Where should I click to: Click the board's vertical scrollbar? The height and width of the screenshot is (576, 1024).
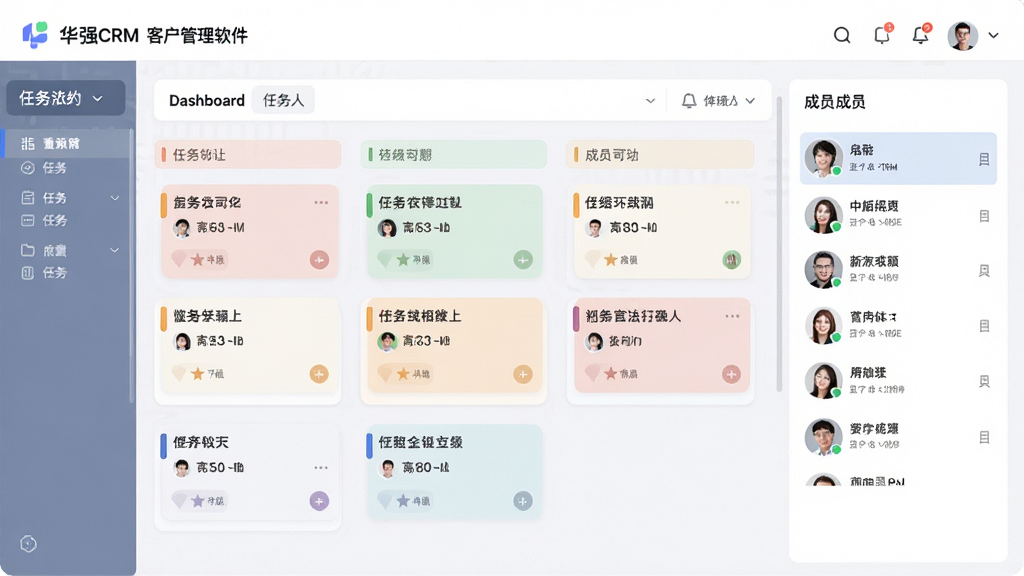778,245
